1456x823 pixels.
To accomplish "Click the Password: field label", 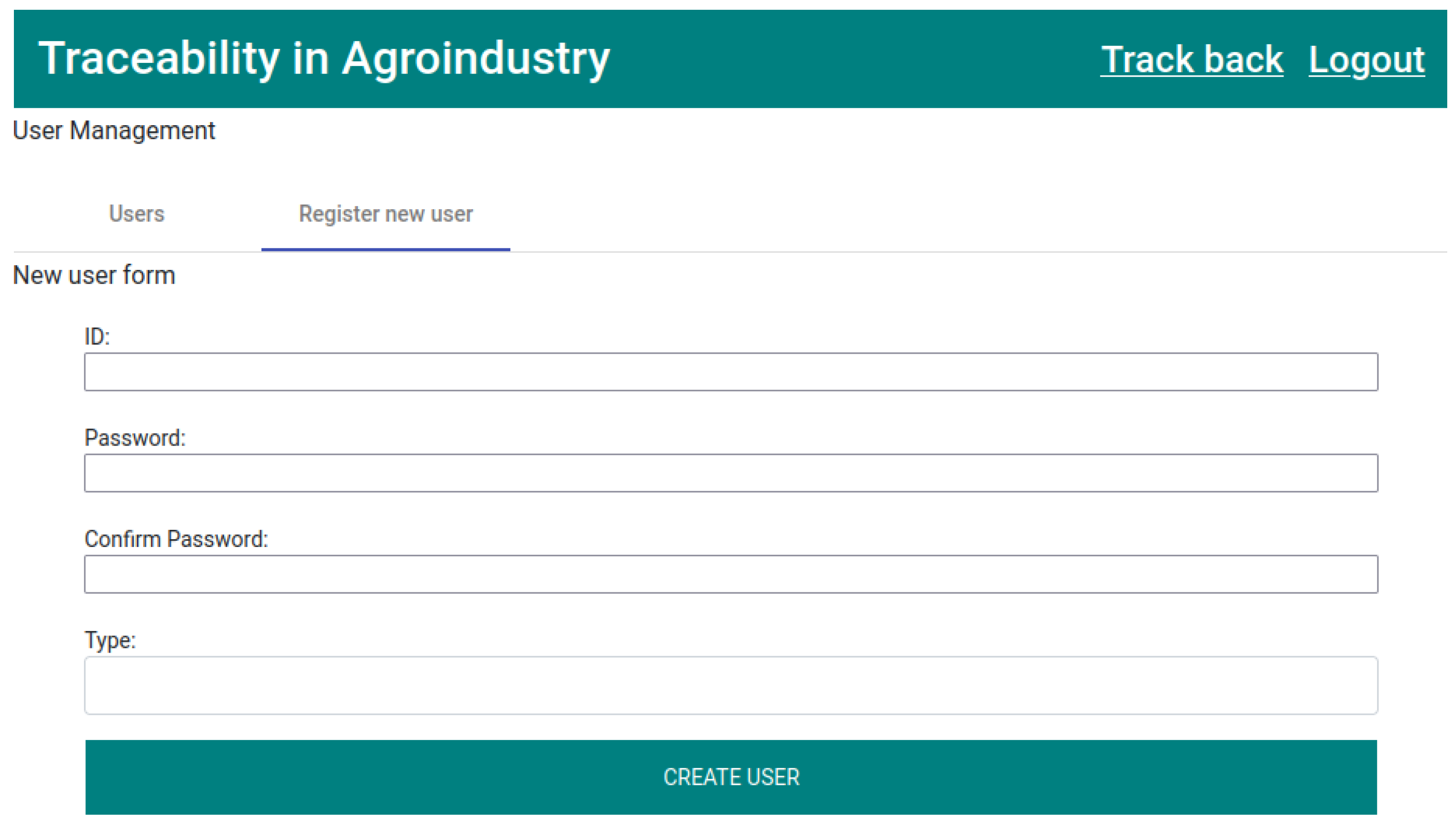I will click(x=135, y=438).
